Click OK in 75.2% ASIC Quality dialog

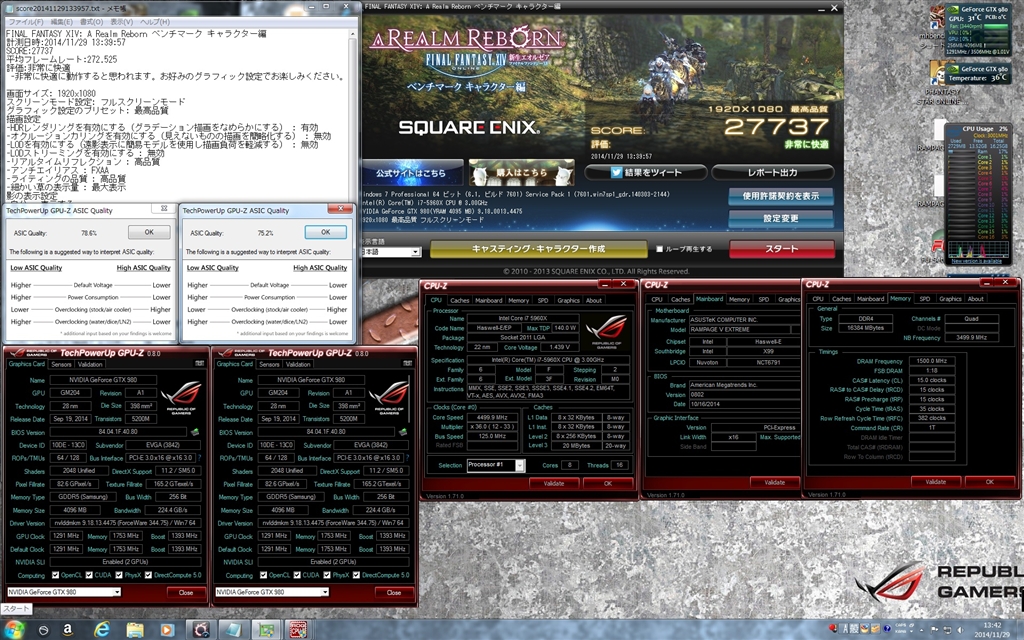point(325,232)
